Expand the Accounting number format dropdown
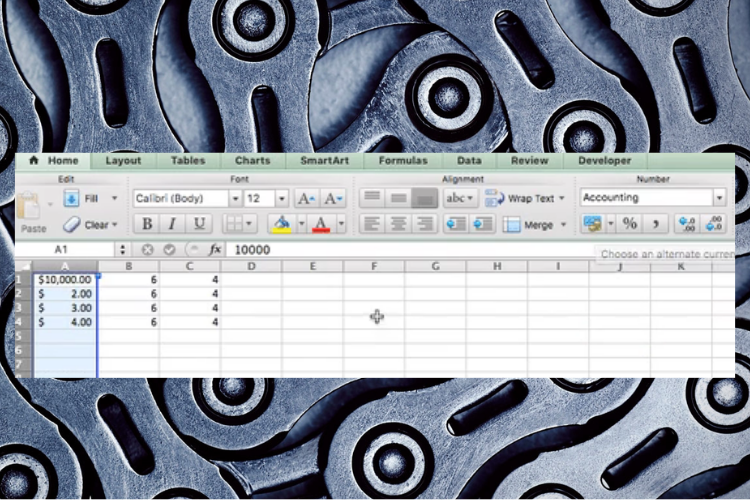 719,198
